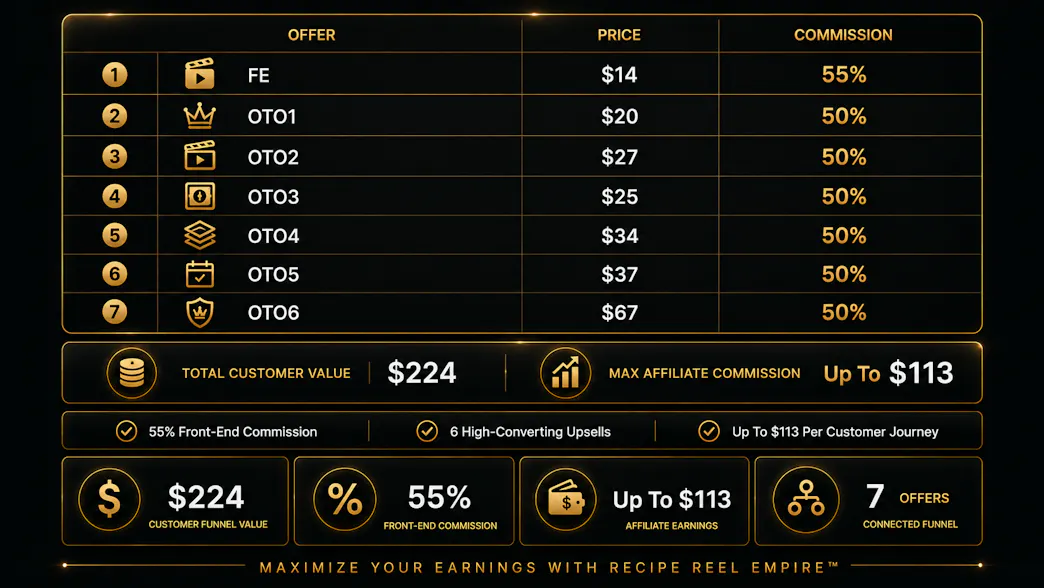Click the $67 price for OTO6
This screenshot has height=588, width=1044.
[x=619, y=313]
